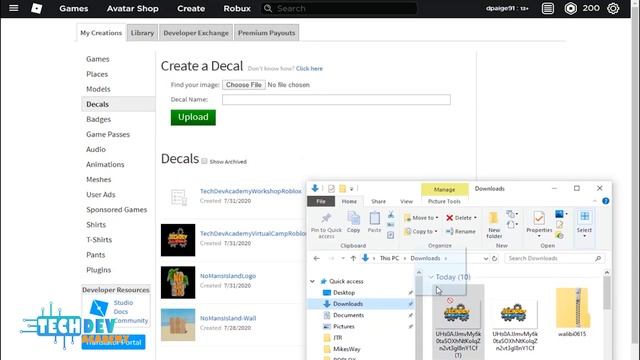Click the 'Click here' help link
The height and width of the screenshot is (360, 640).
309,69
